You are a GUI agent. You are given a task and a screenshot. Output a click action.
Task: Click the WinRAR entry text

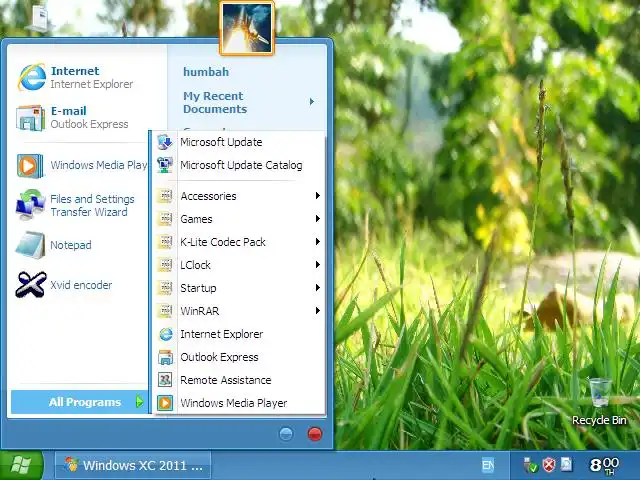tap(200, 311)
